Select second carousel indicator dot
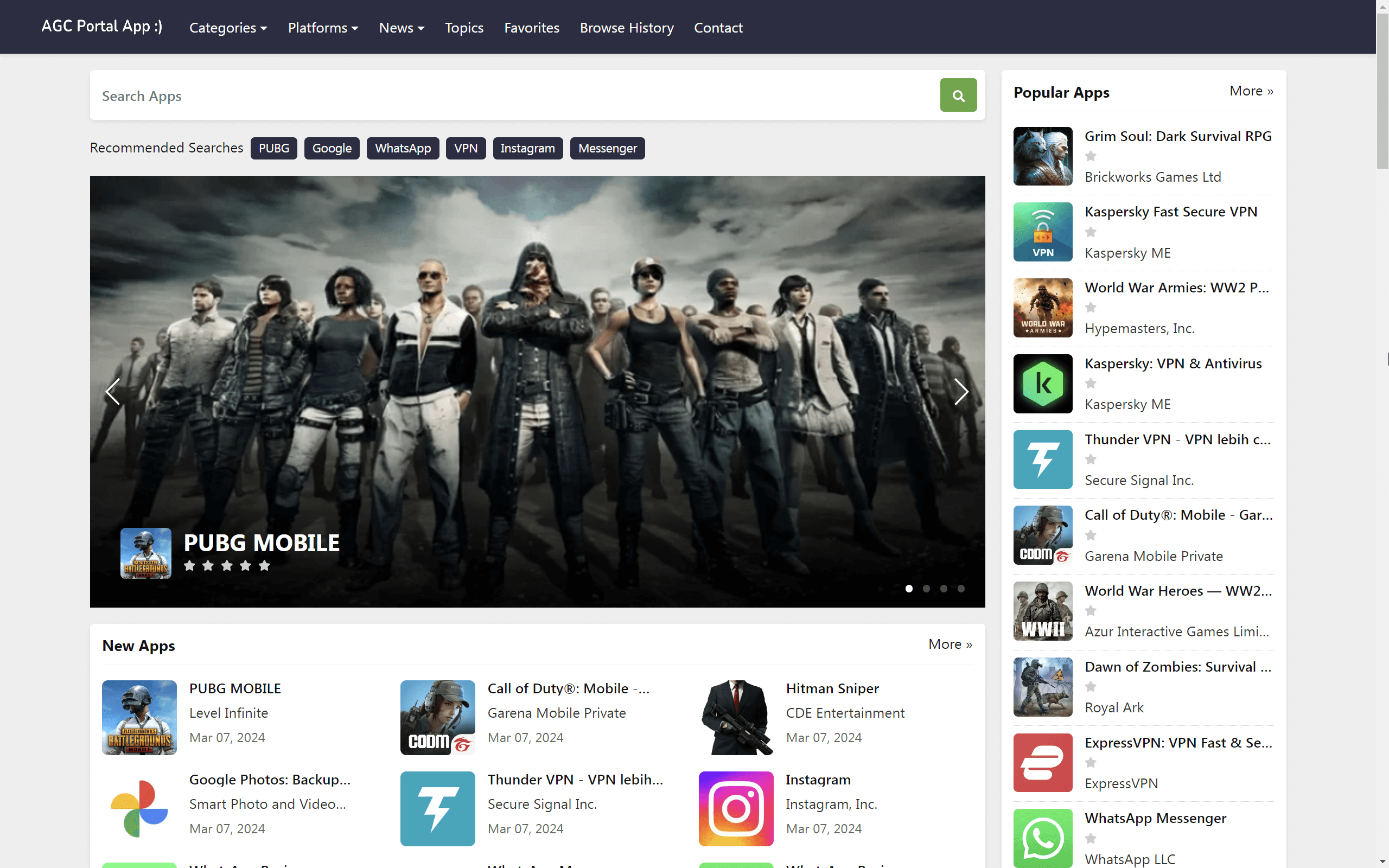Screen dimensions: 1389x868 (926, 589)
